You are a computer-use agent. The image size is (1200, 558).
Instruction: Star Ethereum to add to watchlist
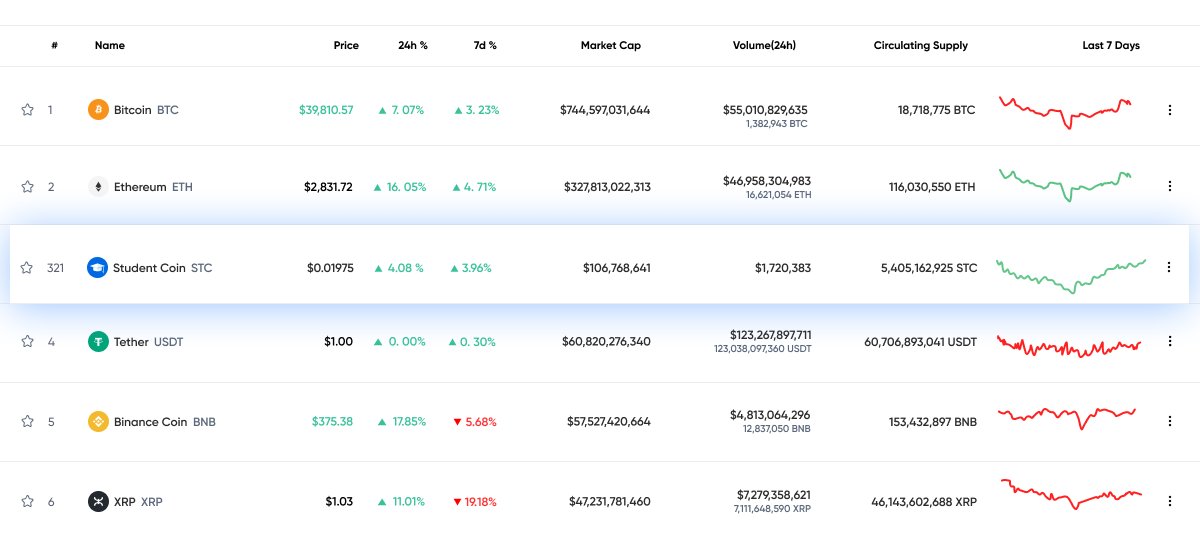28,187
